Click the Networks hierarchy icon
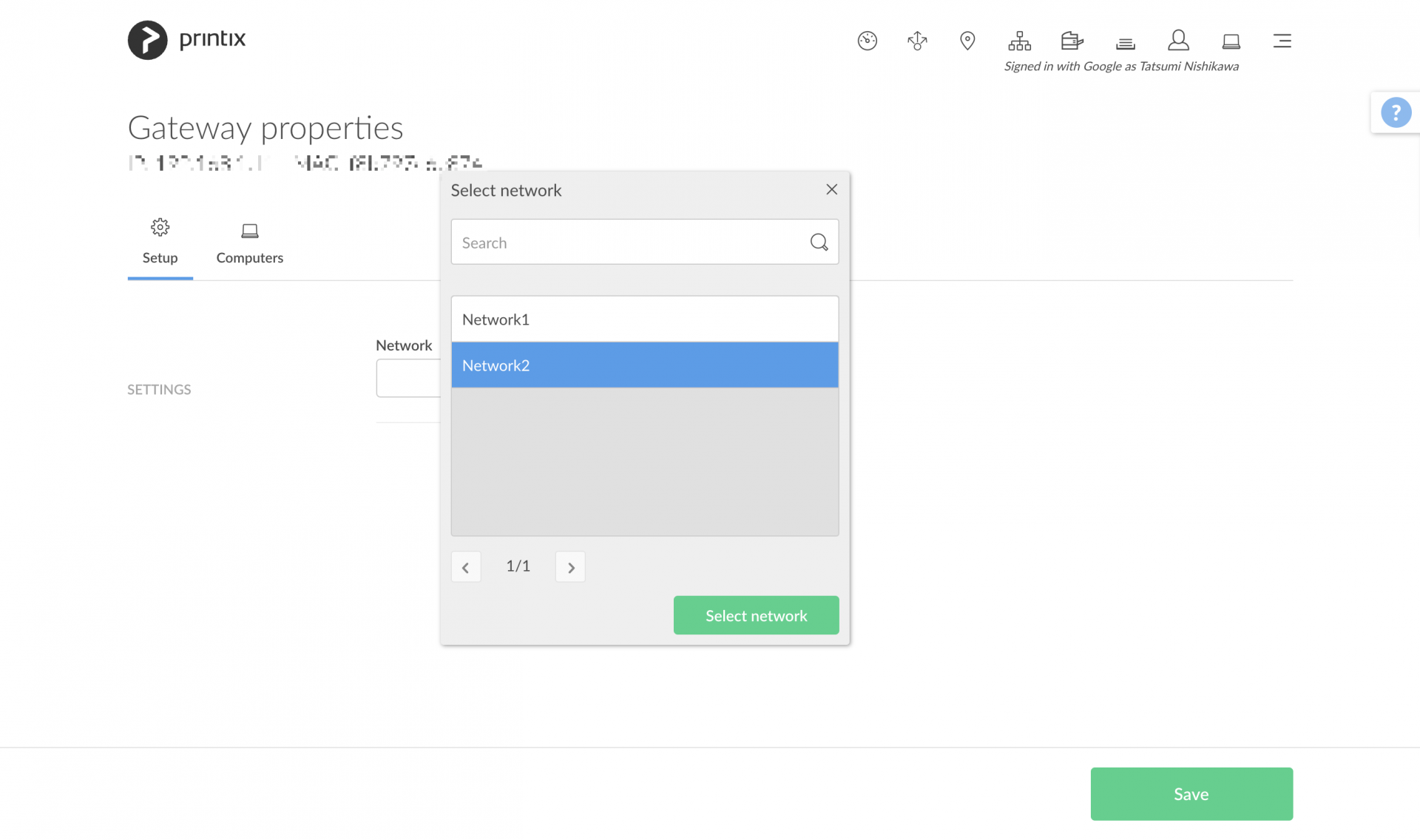 point(1019,41)
